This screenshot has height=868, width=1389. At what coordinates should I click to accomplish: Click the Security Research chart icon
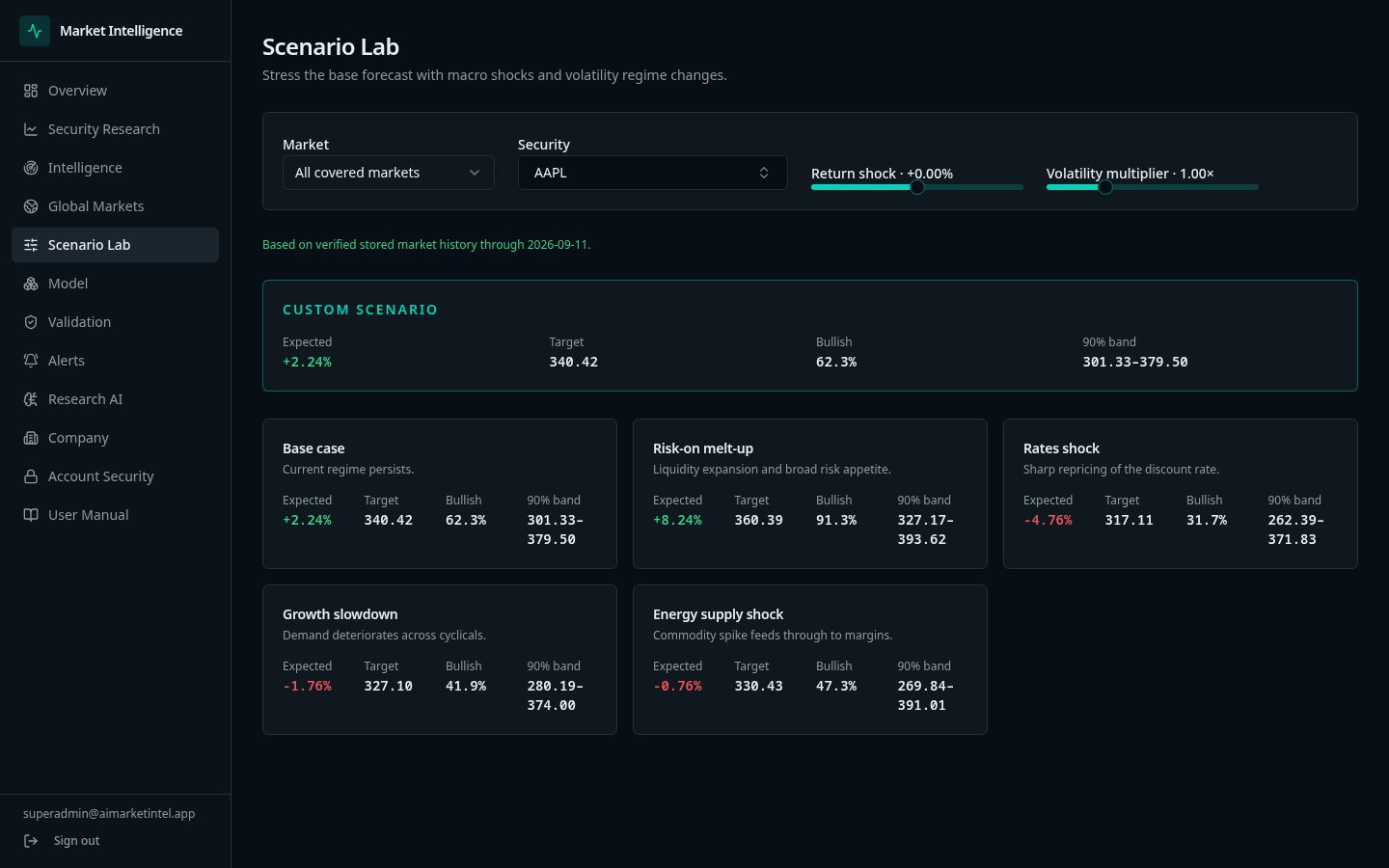pos(31,129)
